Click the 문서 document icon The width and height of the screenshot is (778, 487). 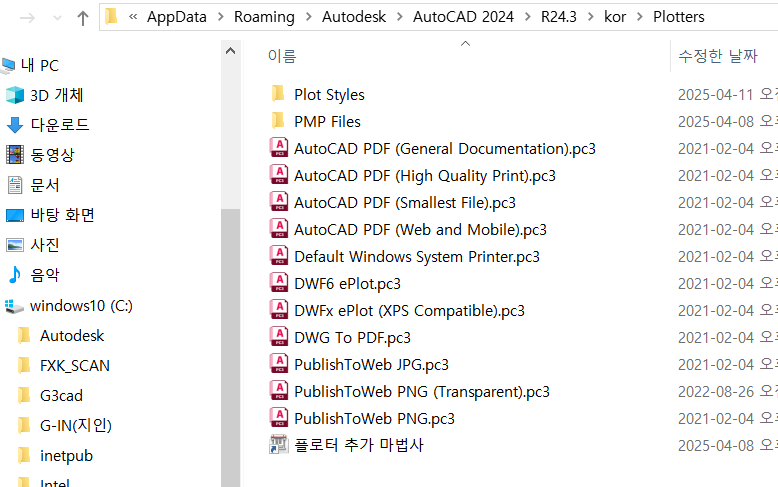15,185
